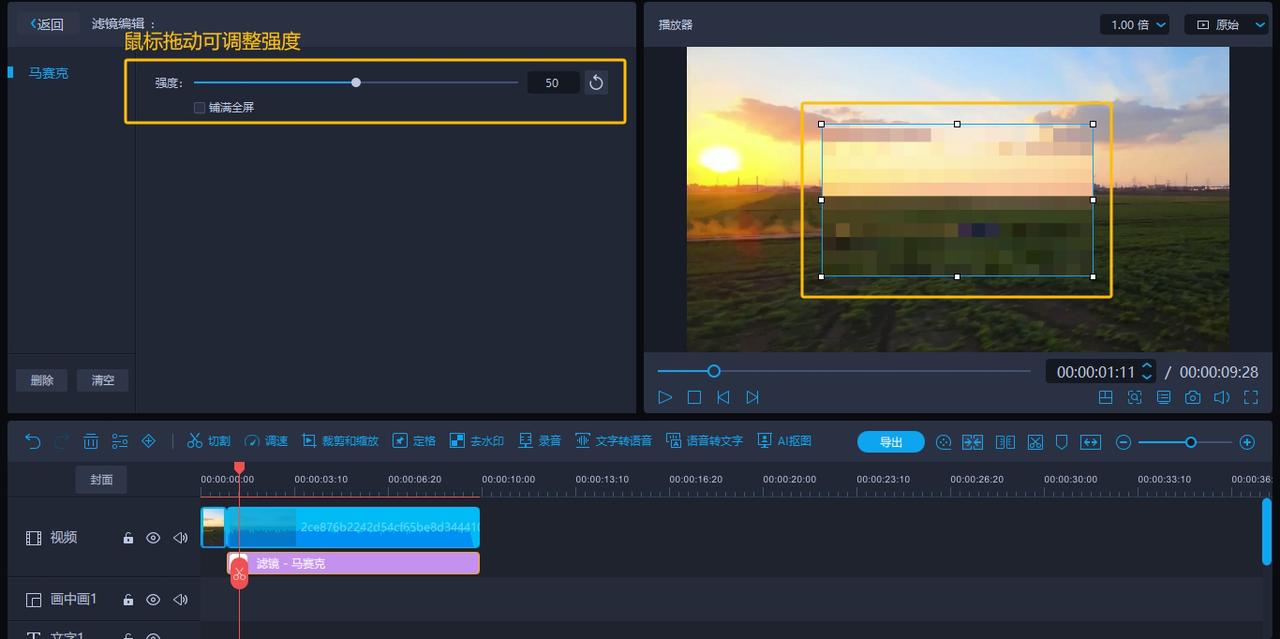
Task: Toggle visibility eye of the 画中画1 track
Action: tap(153, 600)
